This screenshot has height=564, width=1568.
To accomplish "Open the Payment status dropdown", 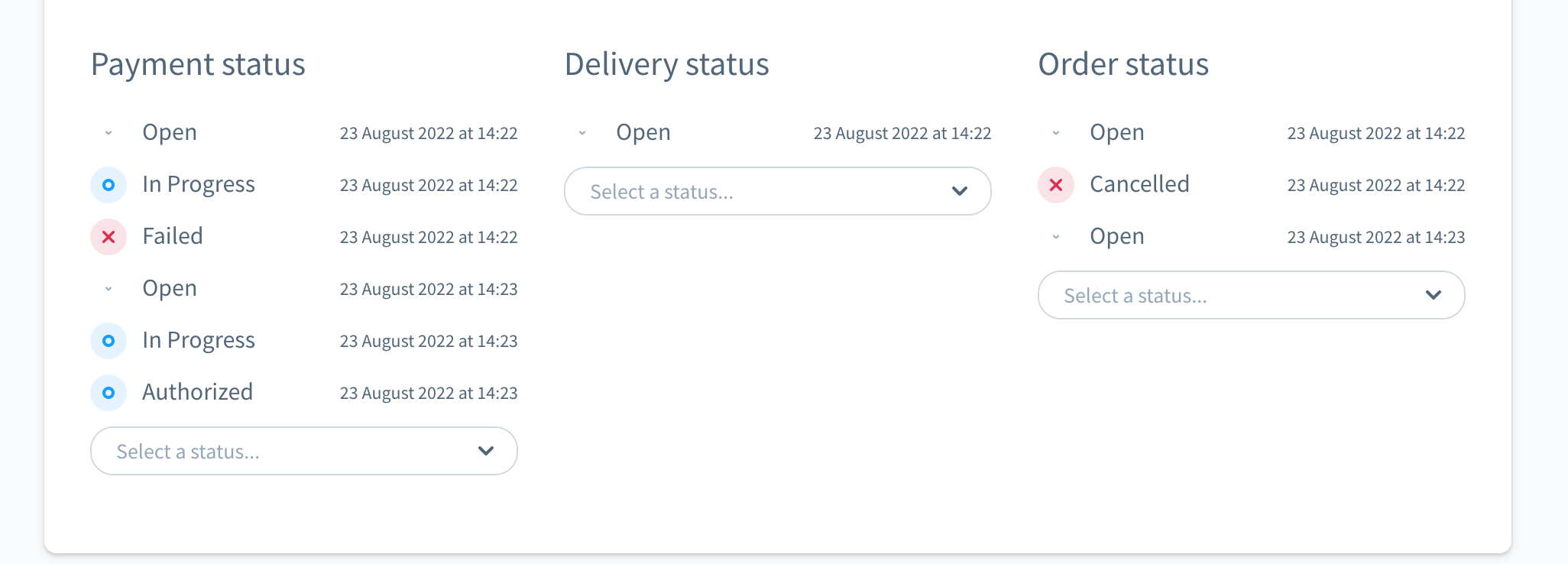I will coord(303,451).
